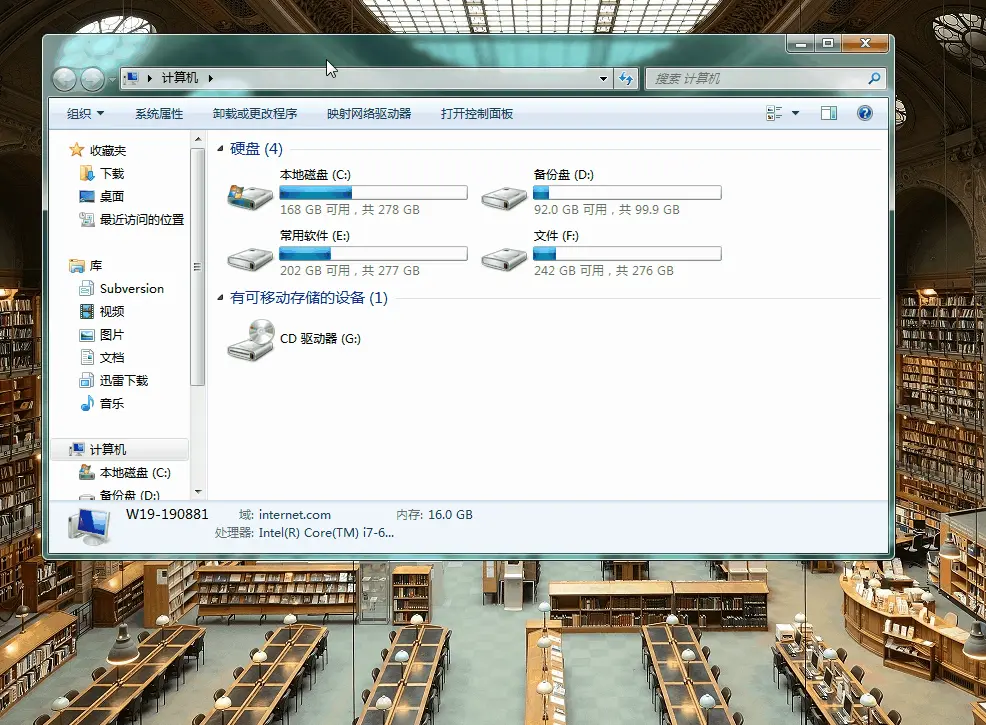The height and width of the screenshot is (725, 986).
Task: Open the view options dropdown arrow
Action: click(795, 113)
